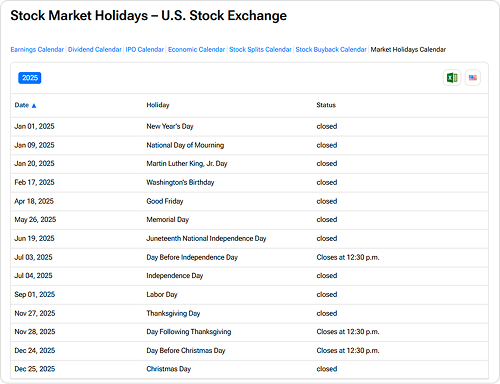500x384 pixels.
Task: Open the Earnings Calendar link
Action: pyautogui.click(x=37, y=50)
